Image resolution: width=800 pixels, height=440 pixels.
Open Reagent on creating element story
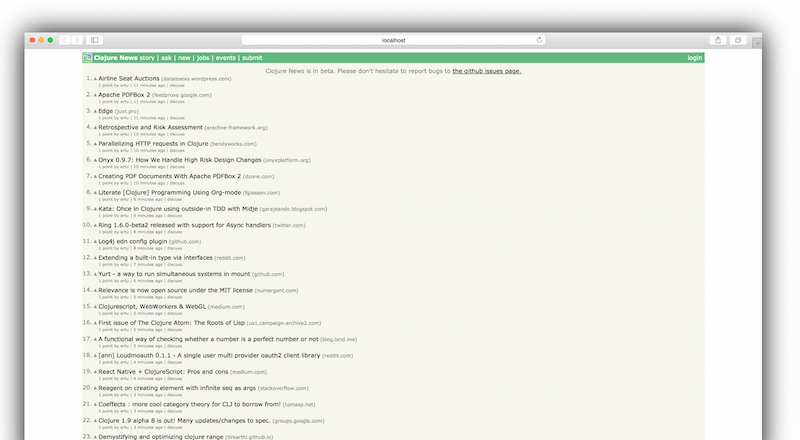point(177,388)
